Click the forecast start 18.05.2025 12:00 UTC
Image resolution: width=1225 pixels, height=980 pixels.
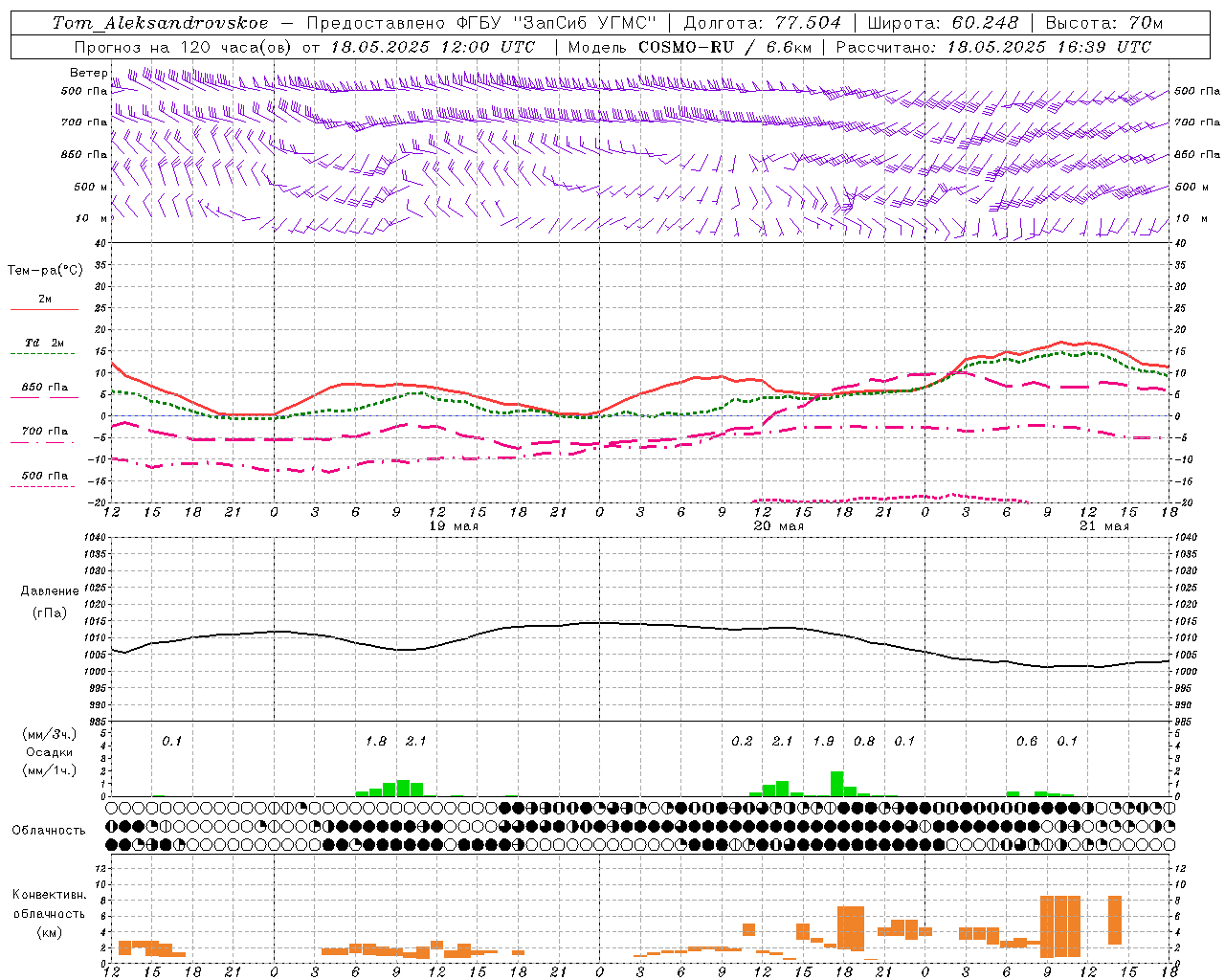pyautogui.click(x=433, y=47)
